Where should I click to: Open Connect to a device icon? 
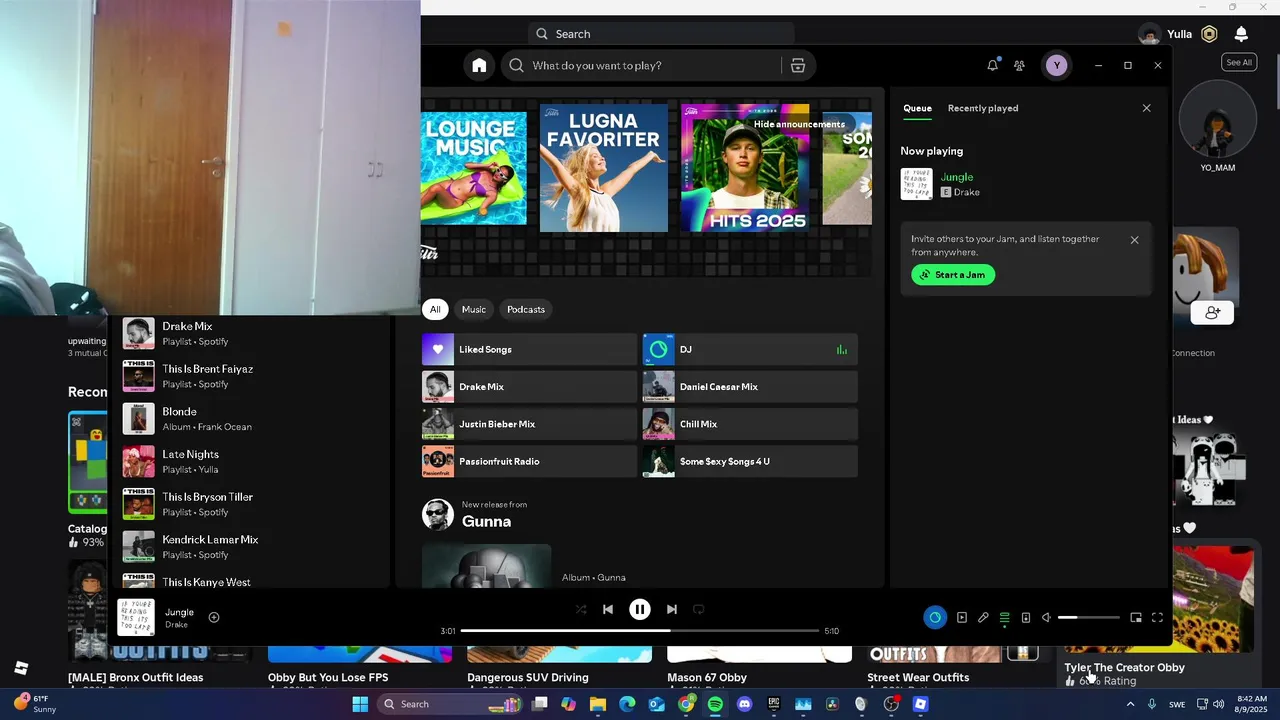pyautogui.click(x=1025, y=617)
